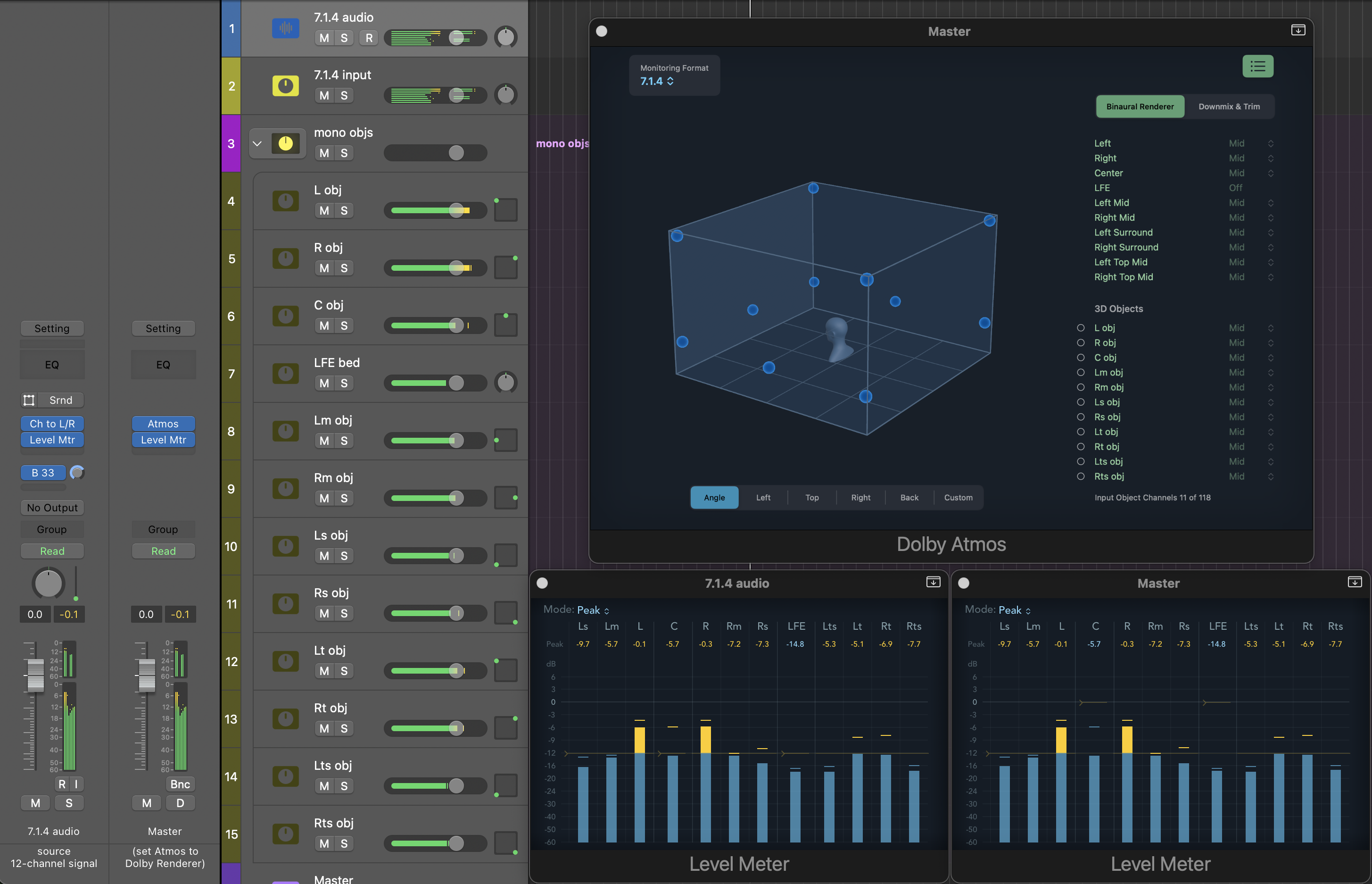Click the surround format icon beside Srnd

29,400
